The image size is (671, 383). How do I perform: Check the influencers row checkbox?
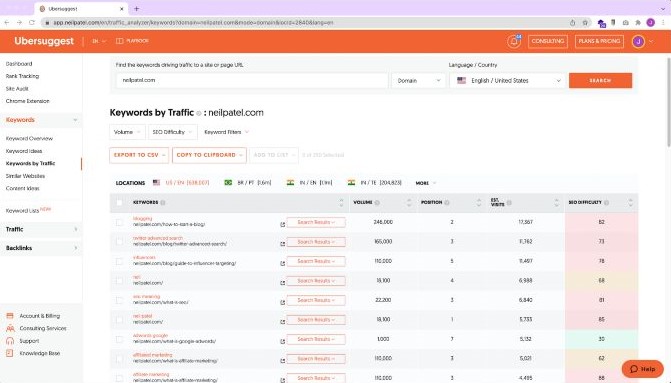pyautogui.click(x=119, y=261)
